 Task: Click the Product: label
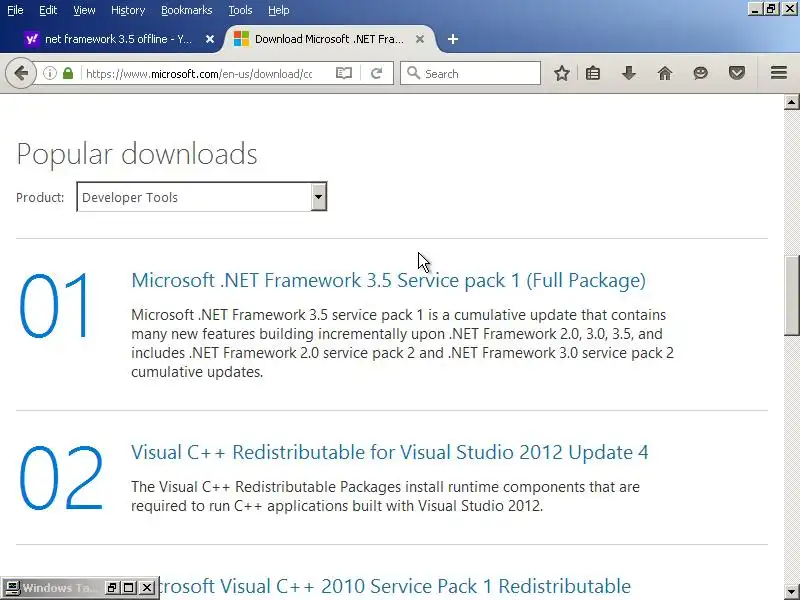pyautogui.click(x=40, y=197)
